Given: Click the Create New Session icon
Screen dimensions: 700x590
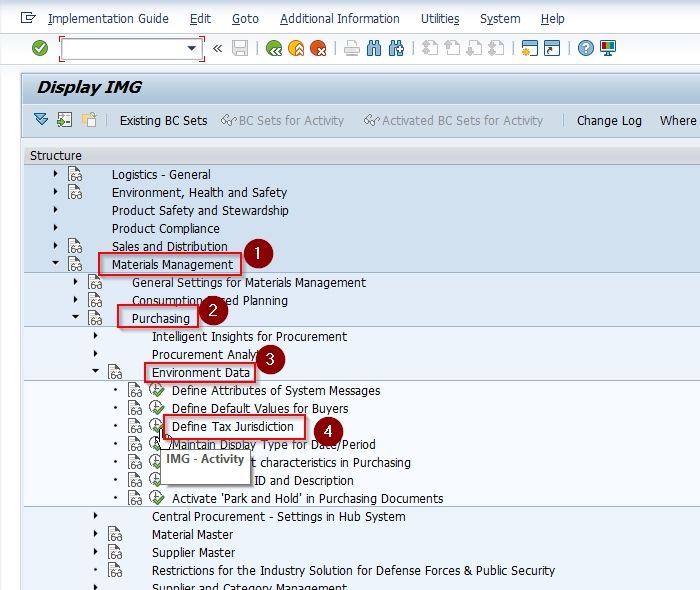Looking at the screenshot, I should (x=530, y=48).
